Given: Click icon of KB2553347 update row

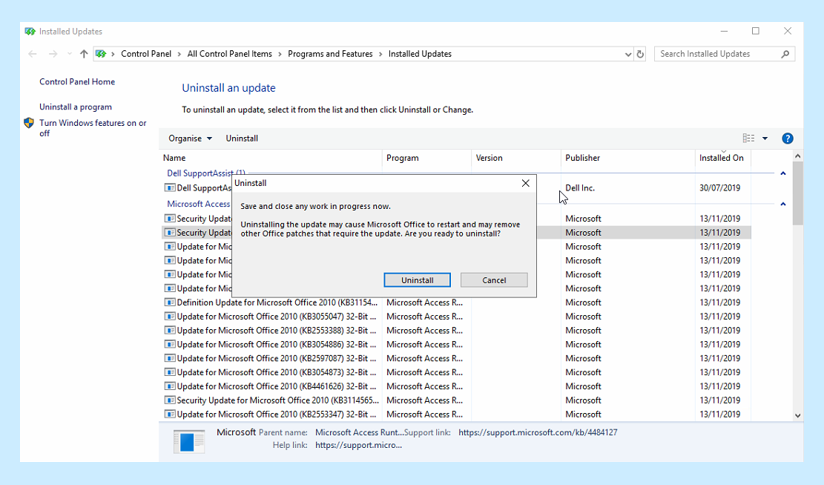Looking at the screenshot, I should click(169, 414).
